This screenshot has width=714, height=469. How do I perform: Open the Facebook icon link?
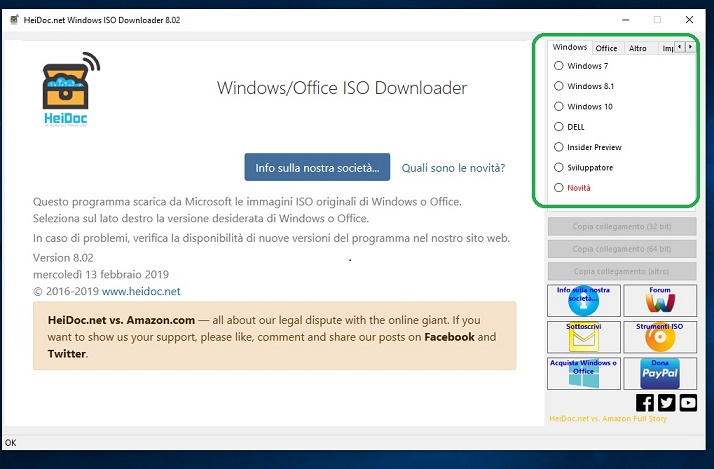click(644, 403)
